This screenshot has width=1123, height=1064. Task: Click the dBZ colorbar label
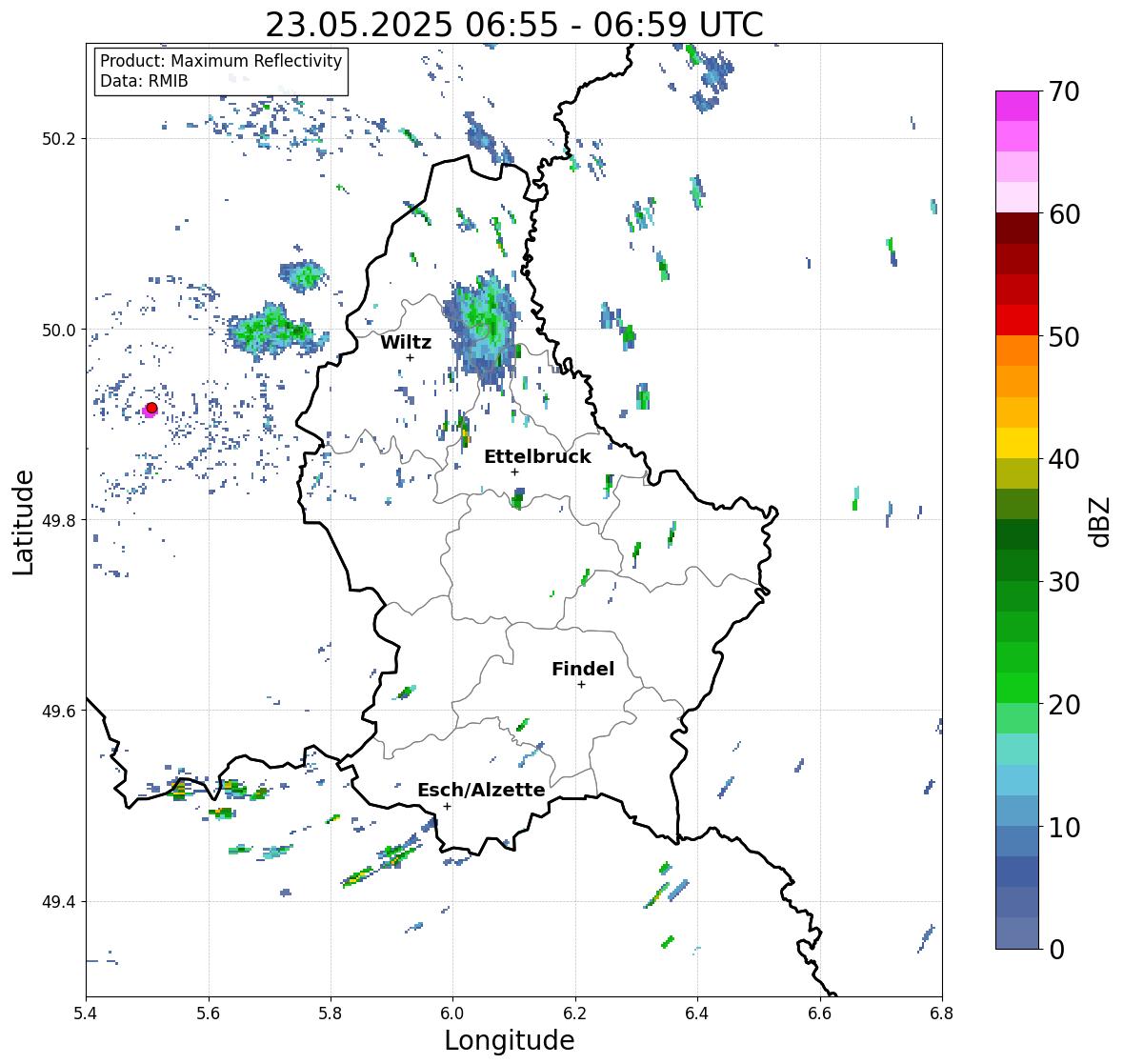click(x=1100, y=522)
